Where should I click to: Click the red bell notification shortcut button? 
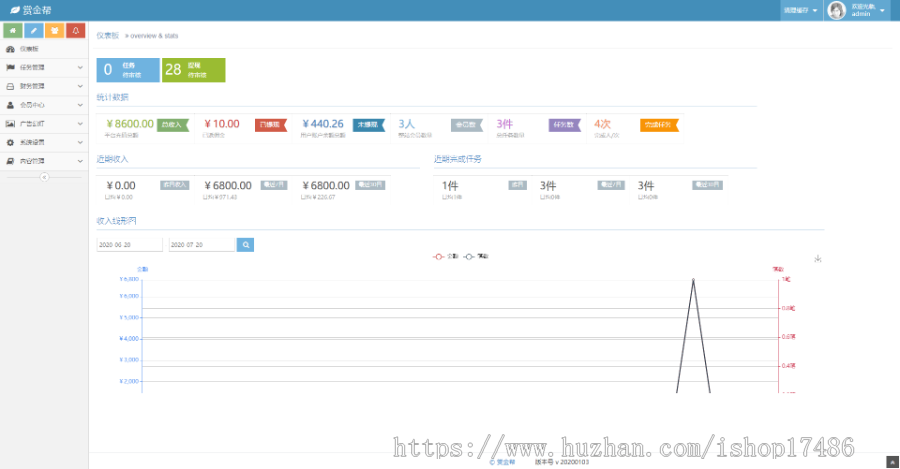pyautogui.click(x=75, y=30)
